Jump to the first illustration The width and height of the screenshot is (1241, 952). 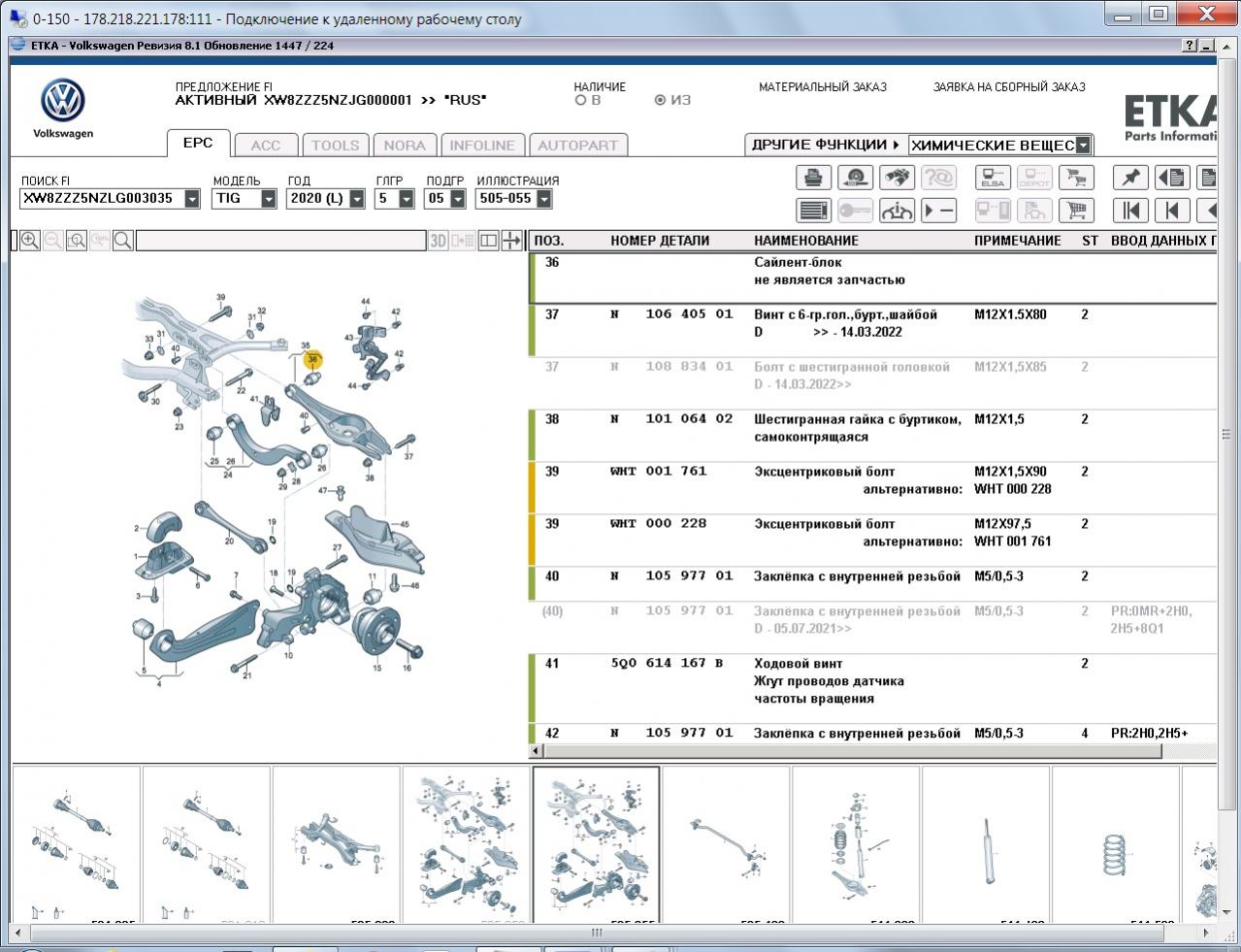(x=1130, y=210)
